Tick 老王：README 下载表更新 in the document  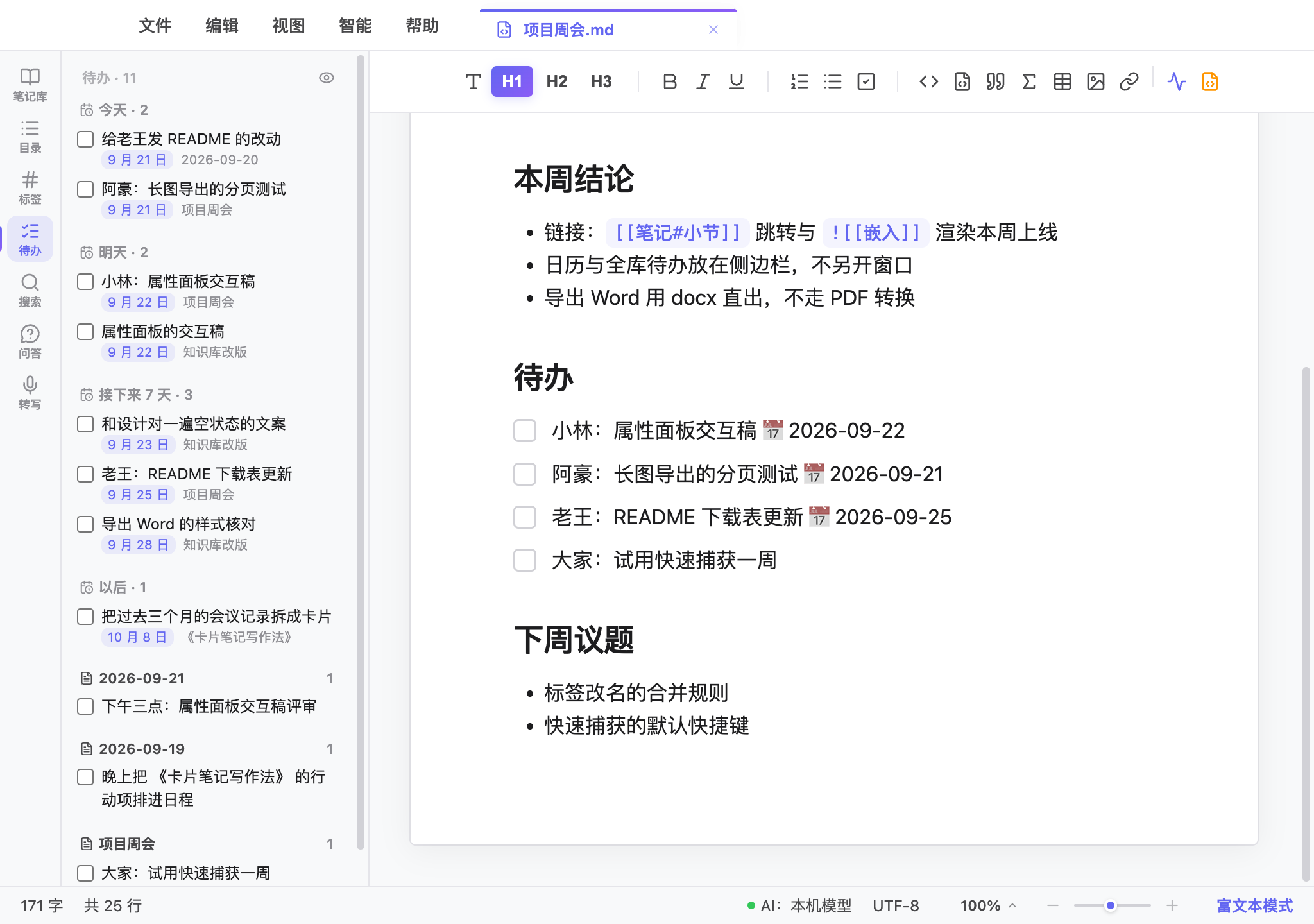[525, 517]
